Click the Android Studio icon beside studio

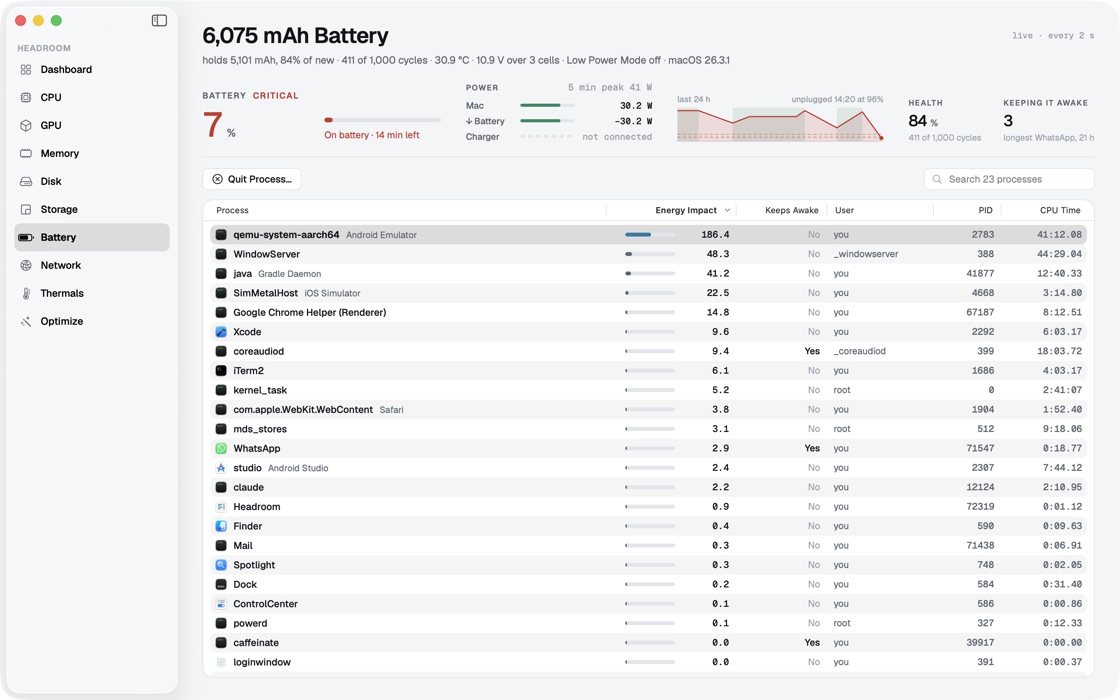[221, 468]
